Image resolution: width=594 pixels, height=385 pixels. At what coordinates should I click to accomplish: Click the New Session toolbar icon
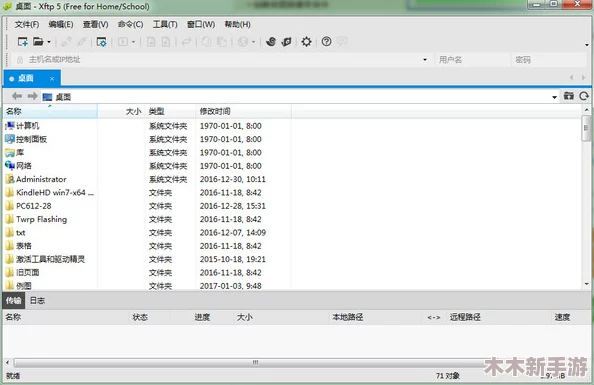[23, 42]
